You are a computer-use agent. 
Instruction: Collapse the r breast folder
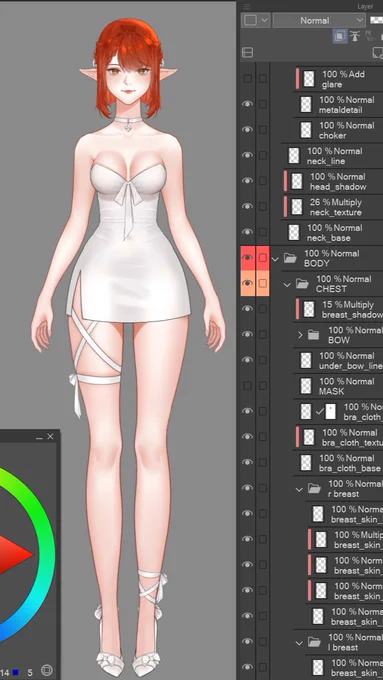(299, 489)
